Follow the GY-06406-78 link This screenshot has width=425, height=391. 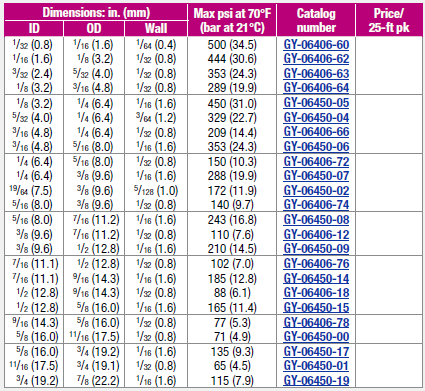pyautogui.click(x=316, y=323)
